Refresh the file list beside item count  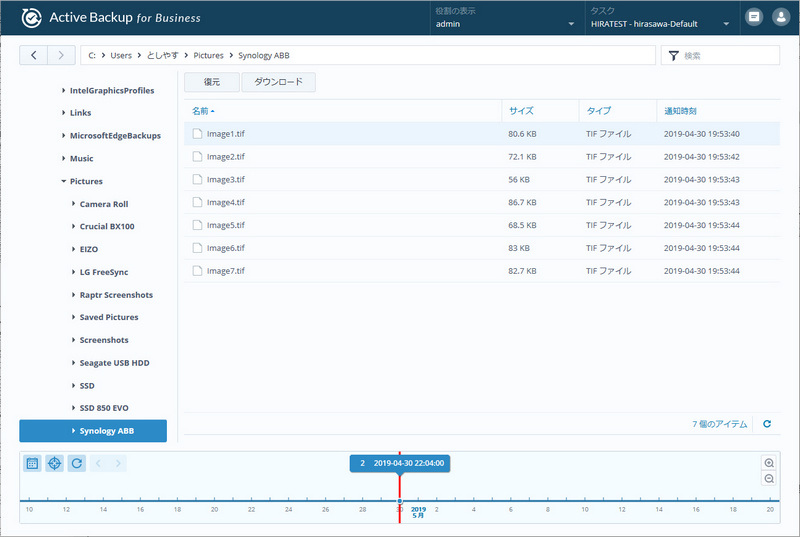click(767, 424)
